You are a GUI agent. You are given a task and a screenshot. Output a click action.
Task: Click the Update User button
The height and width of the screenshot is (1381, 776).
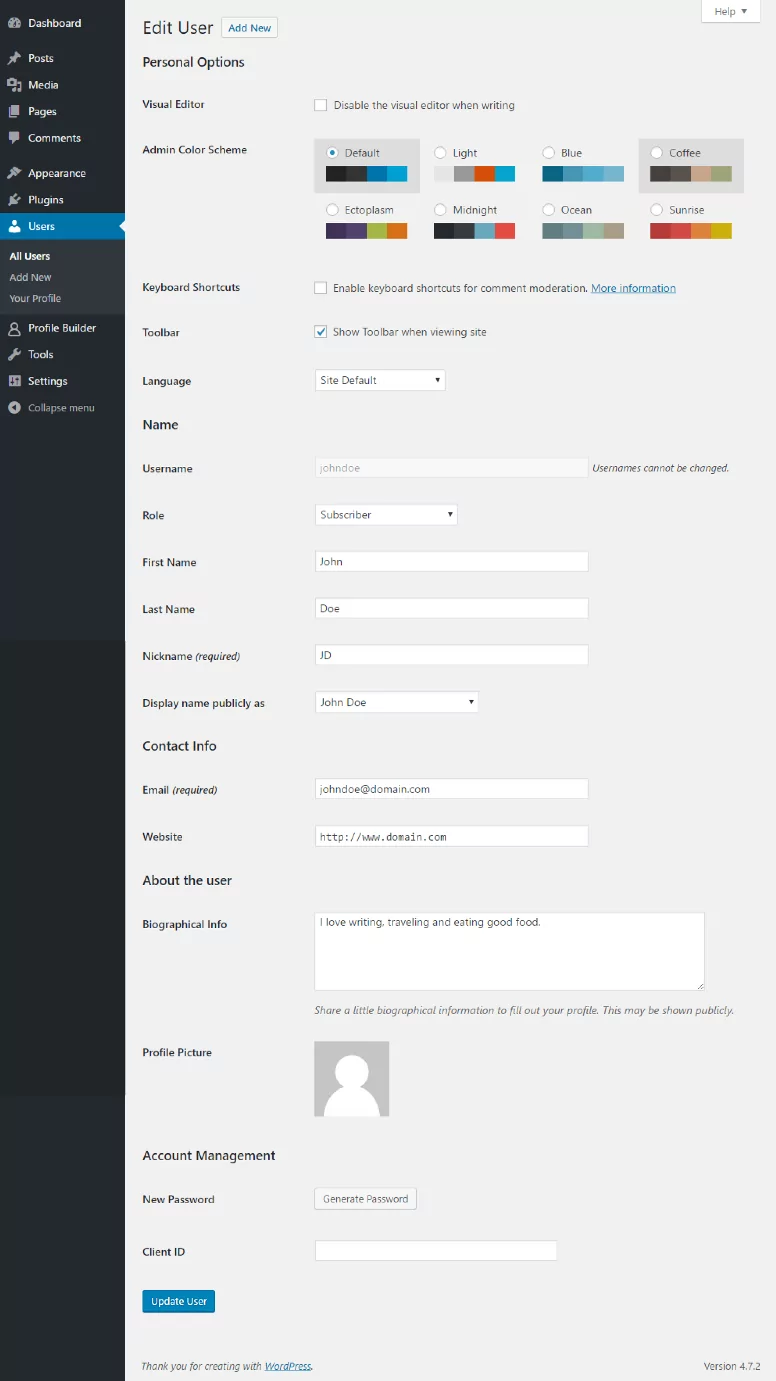click(x=179, y=1301)
